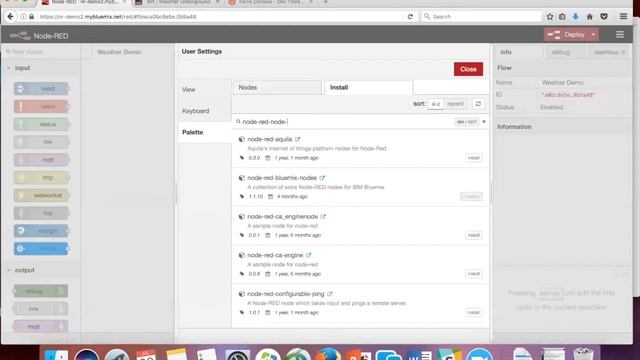Select the mqtt output node

40,327
